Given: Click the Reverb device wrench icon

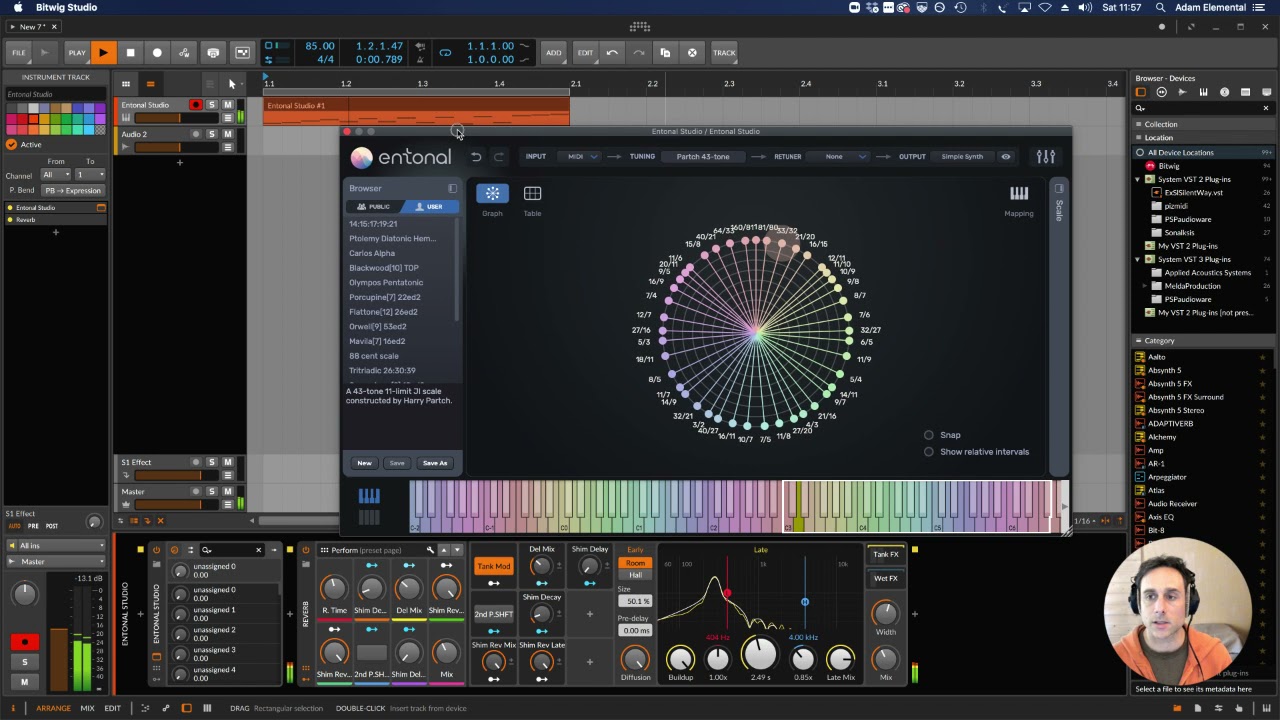Looking at the screenshot, I should [x=430, y=550].
